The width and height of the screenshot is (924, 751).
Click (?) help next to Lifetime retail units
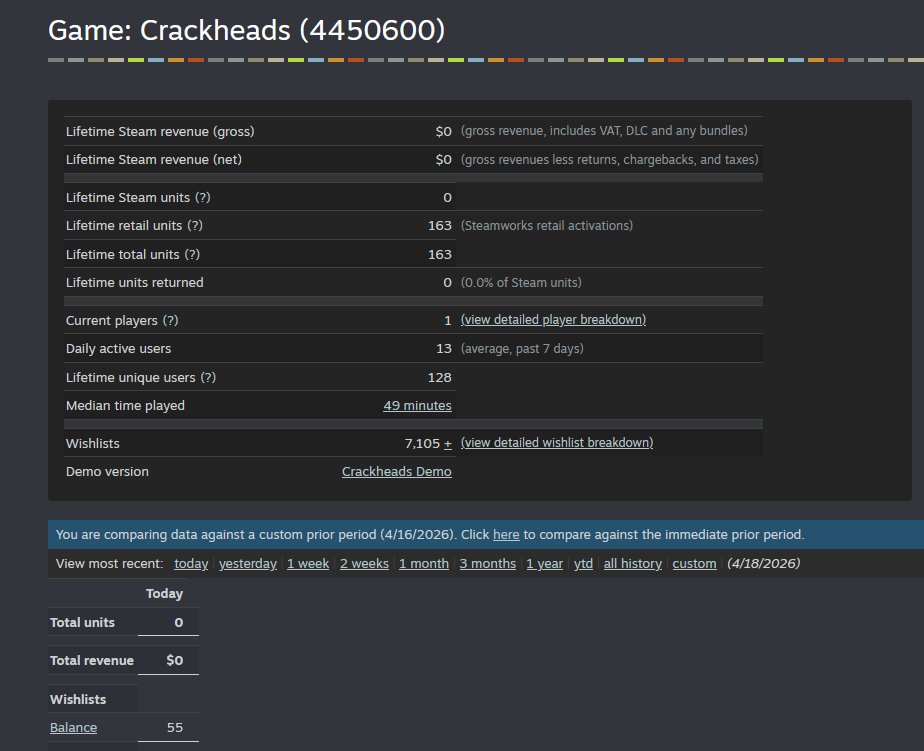tap(194, 226)
